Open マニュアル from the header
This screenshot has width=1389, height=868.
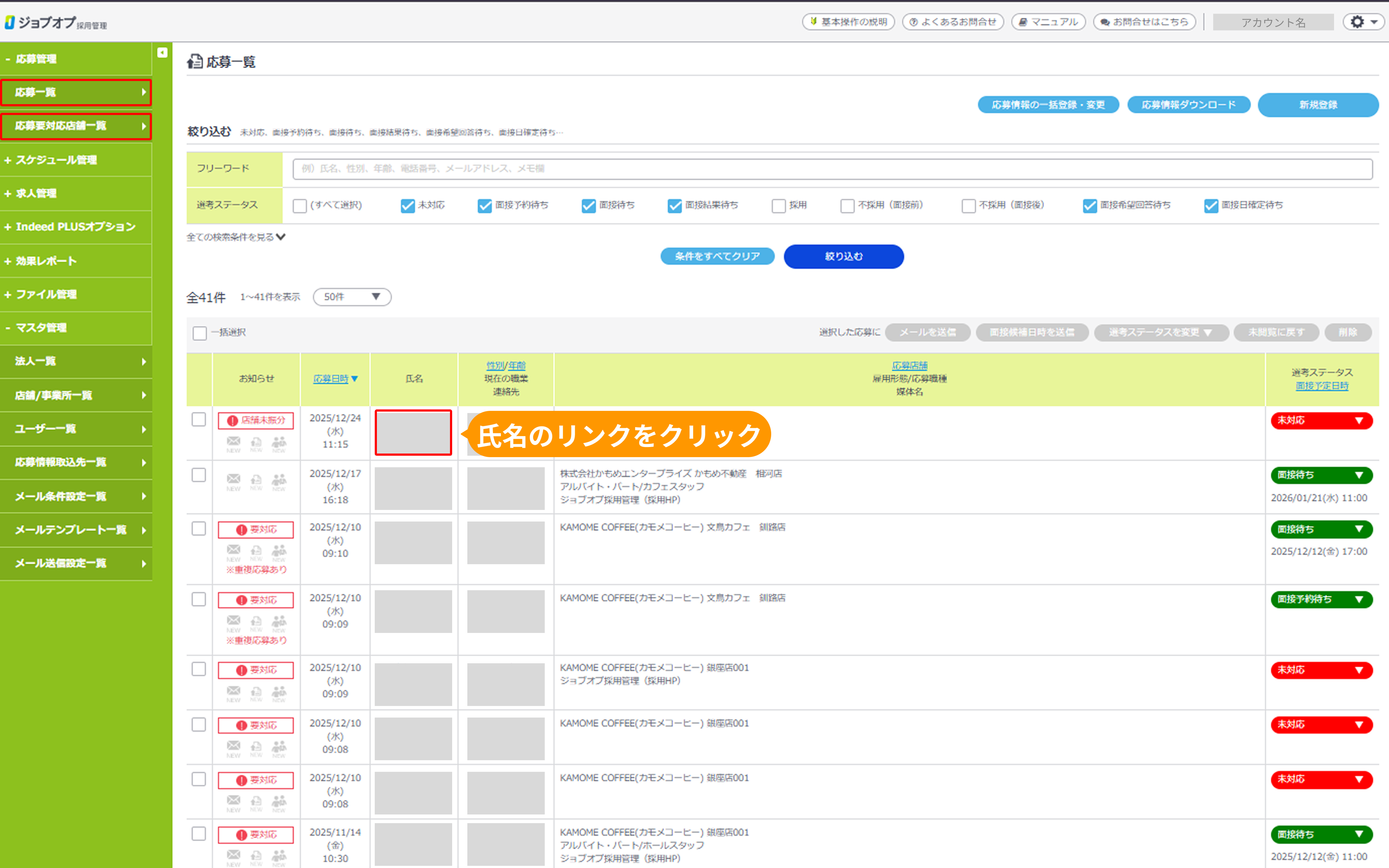click(x=1048, y=22)
